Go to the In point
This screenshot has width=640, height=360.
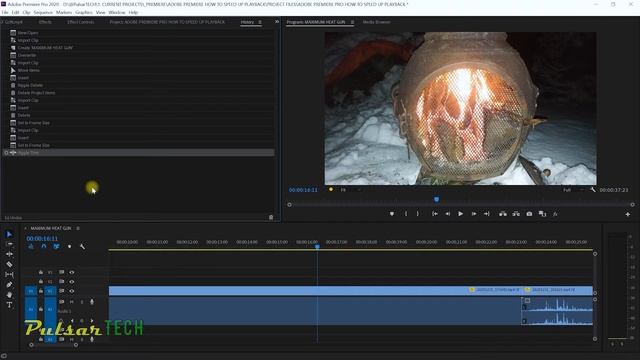pyautogui.click(x=435, y=214)
